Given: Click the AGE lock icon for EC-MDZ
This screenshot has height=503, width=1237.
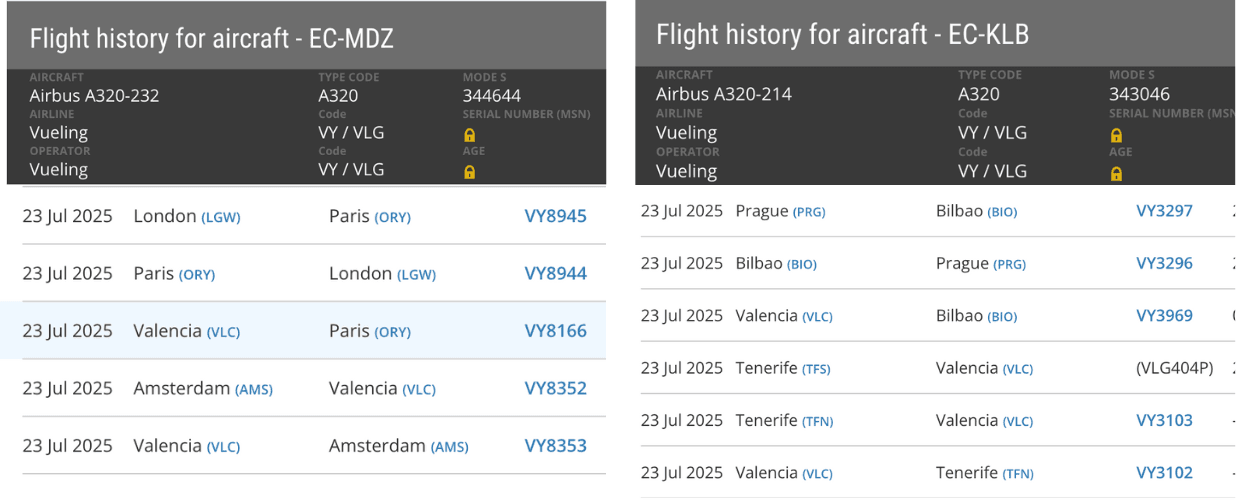Looking at the screenshot, I should (469, 172).
